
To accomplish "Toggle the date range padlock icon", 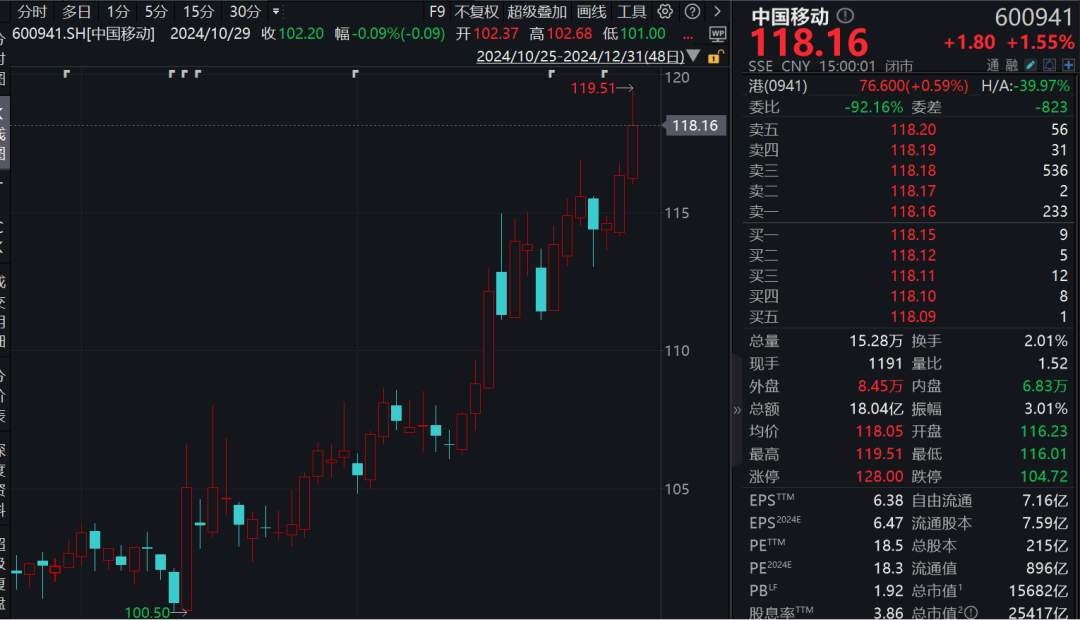I will (x=713, y=57).
